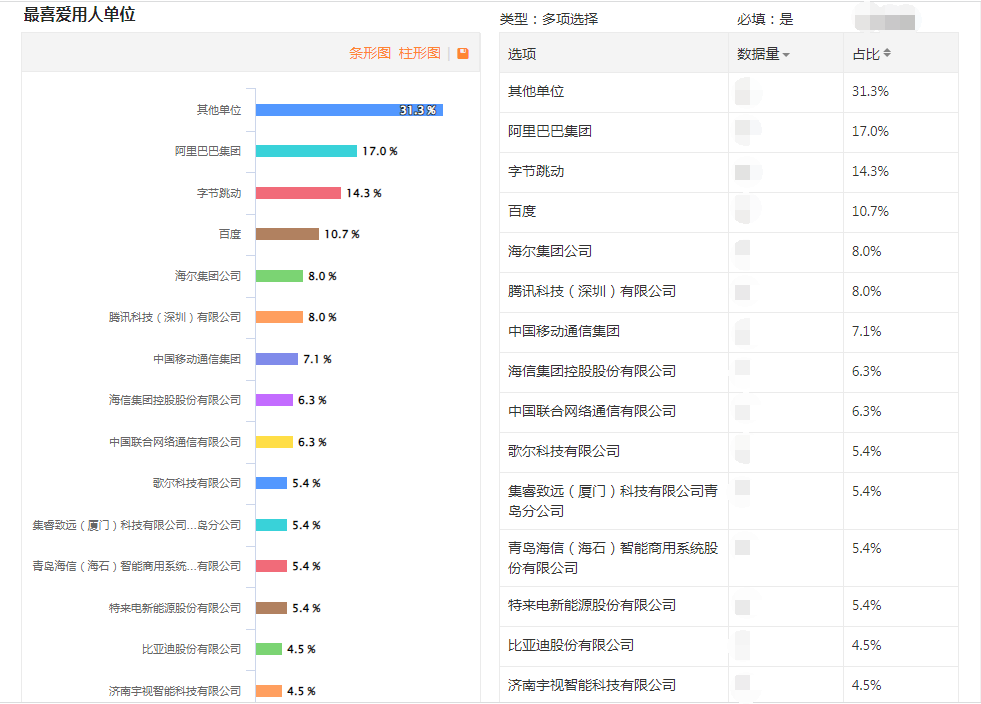
Task: Sort by 占比 using the sort arrows
Action: (x=887, y=53)
